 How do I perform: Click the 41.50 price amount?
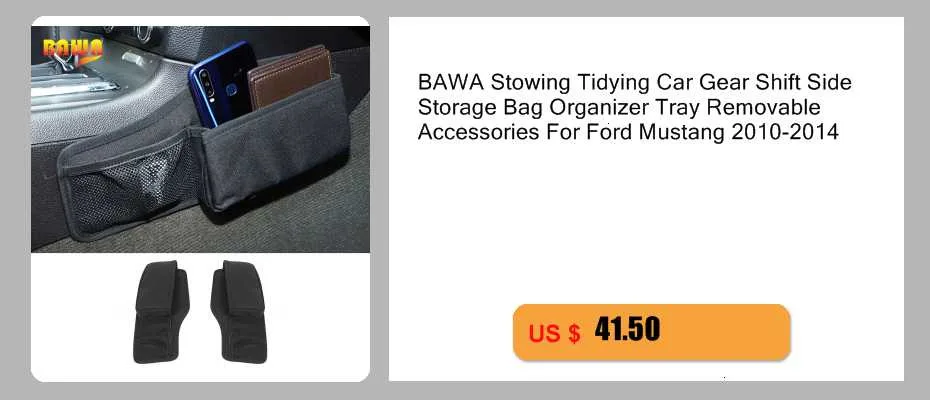(x=627, y=329)
